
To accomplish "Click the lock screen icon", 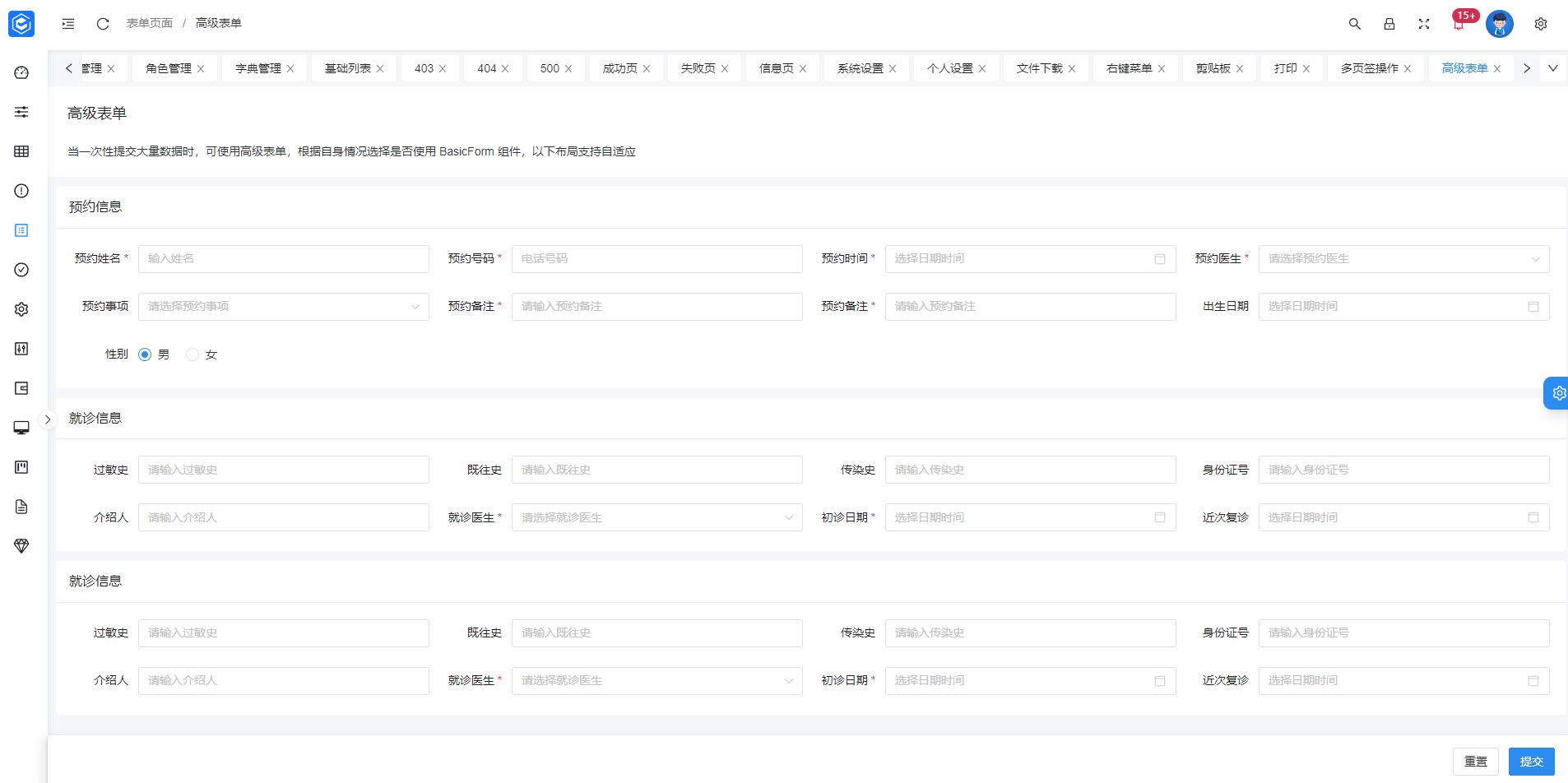I will (x=1389, y=24).
